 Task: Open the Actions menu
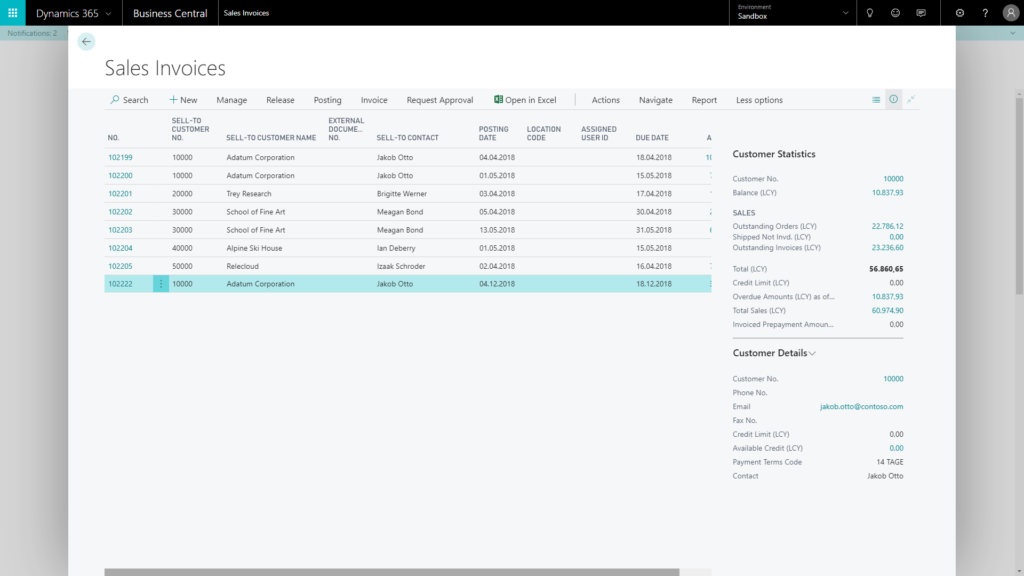click(605, 100)
